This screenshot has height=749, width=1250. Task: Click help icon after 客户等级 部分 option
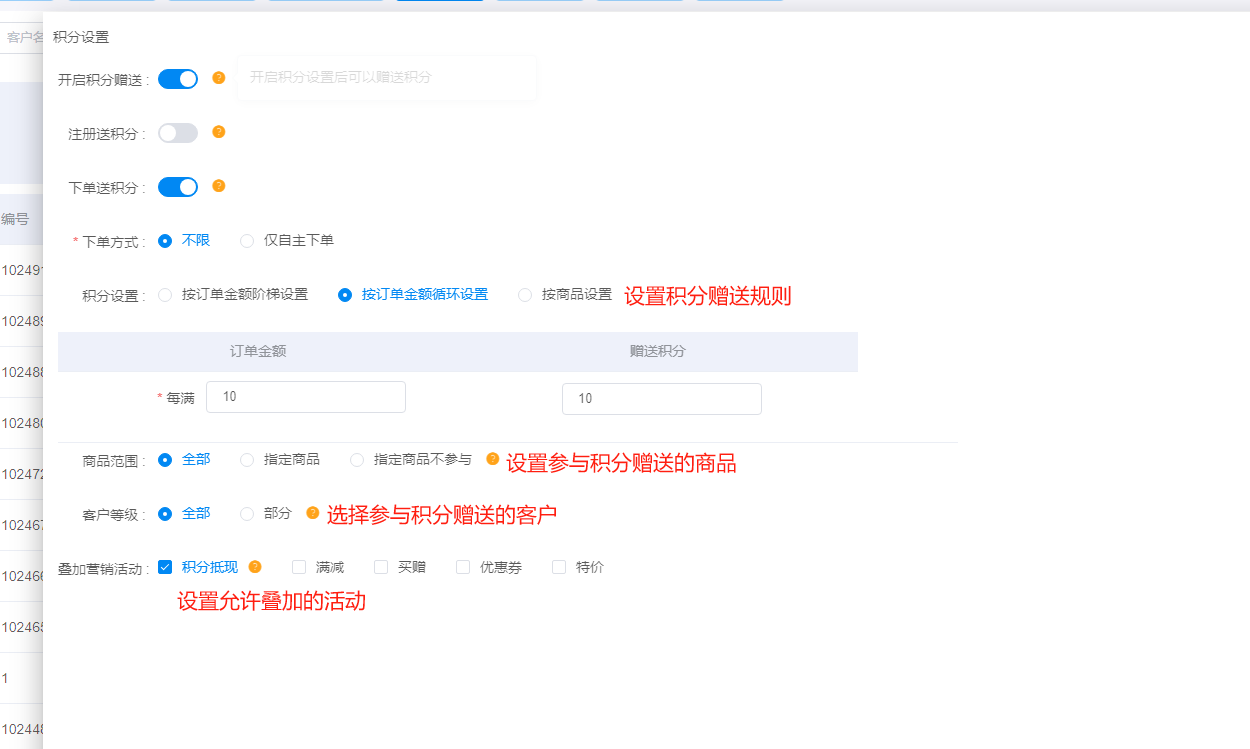[x=313, y=513]
